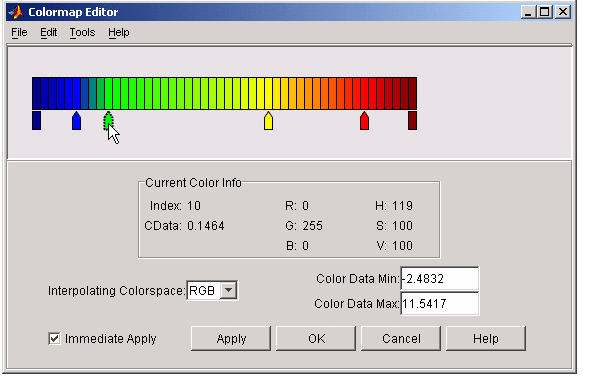Click the Help button at bottom
The width and height of the screenshot is (600, 380).
tap(486, 339)
